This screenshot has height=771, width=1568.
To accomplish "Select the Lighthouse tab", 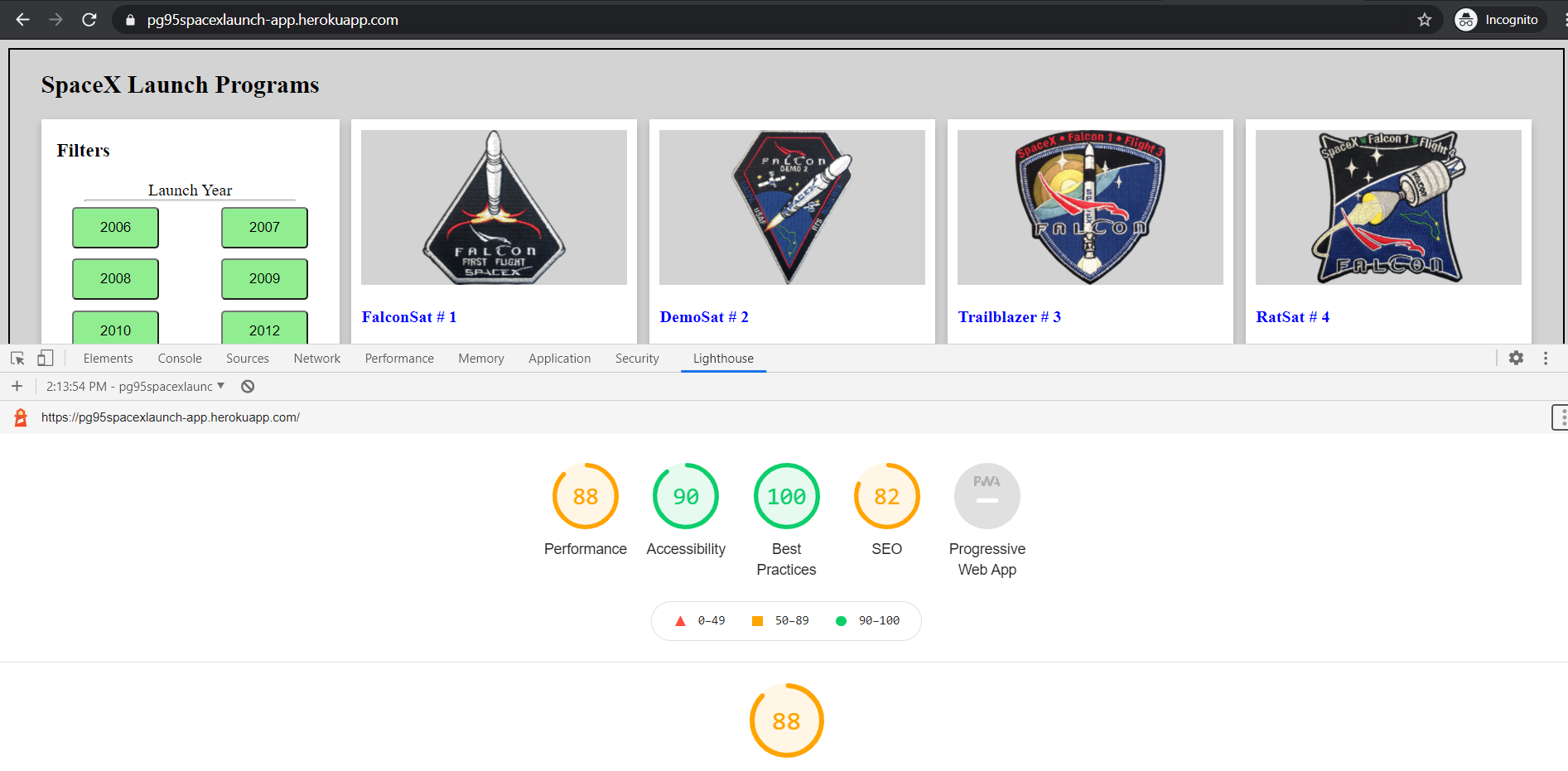I will pyautogui.click(x=723, y=359).
